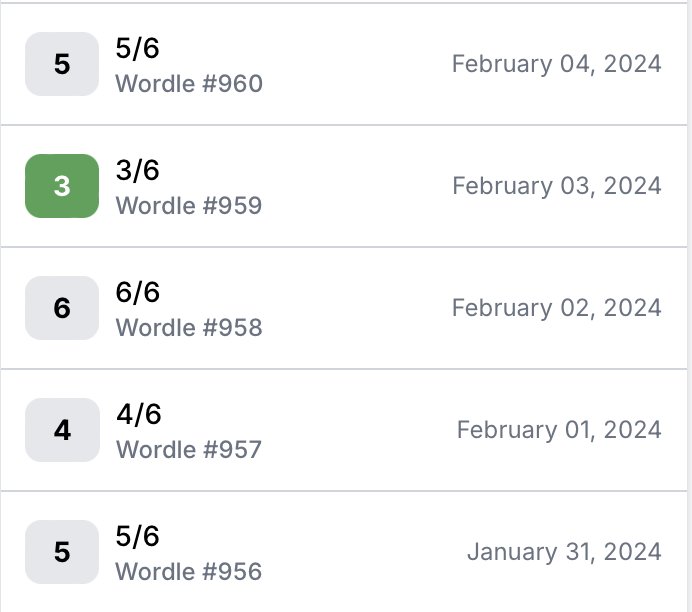
Task: Click the score badge for Wordle #956
Action: [x=62, y=552]
